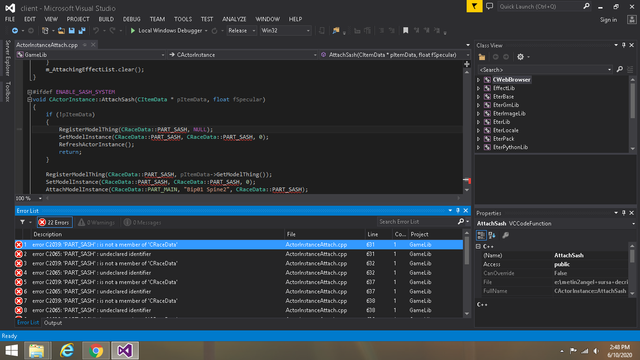Click the Save All toolbar icon

82,31
